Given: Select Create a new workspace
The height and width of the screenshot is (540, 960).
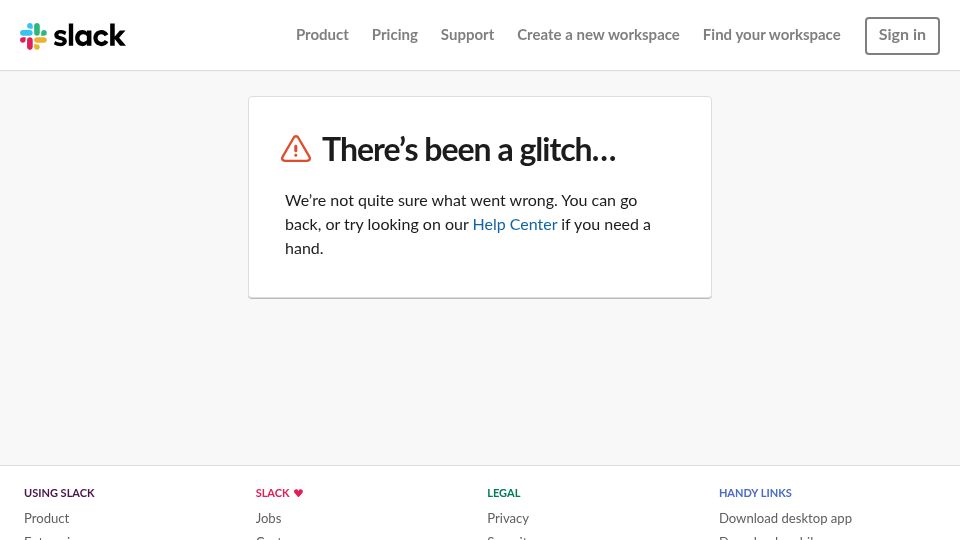Looking at the screenshot, I should [x=598, y=35].
